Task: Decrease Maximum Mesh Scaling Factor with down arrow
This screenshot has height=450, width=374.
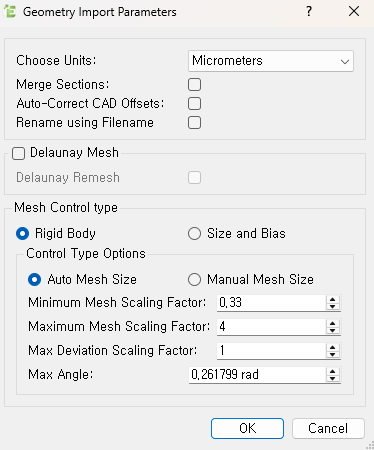Action: [333, 330]
